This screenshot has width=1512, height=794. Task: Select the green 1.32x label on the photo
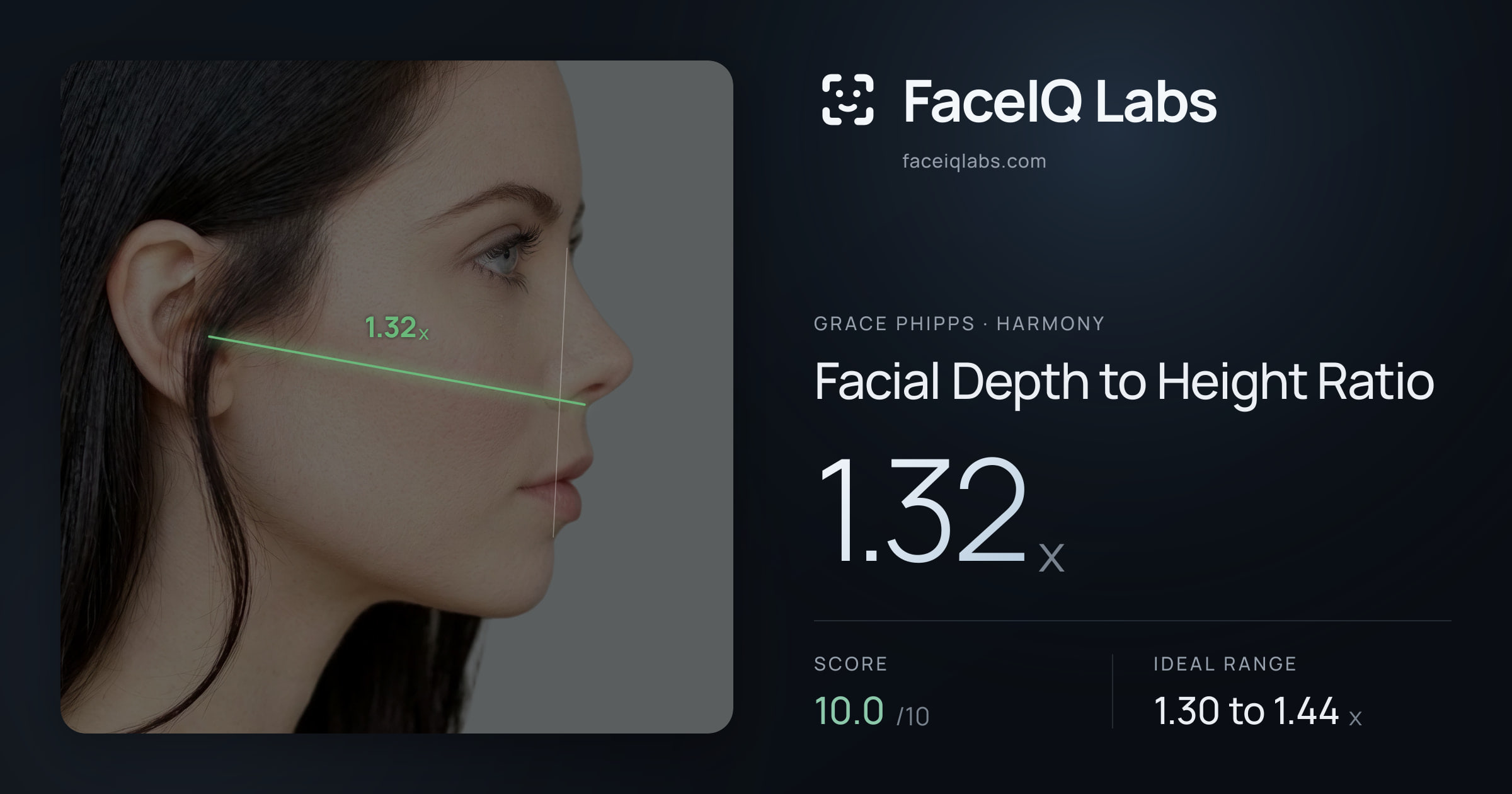pos(397,328)
